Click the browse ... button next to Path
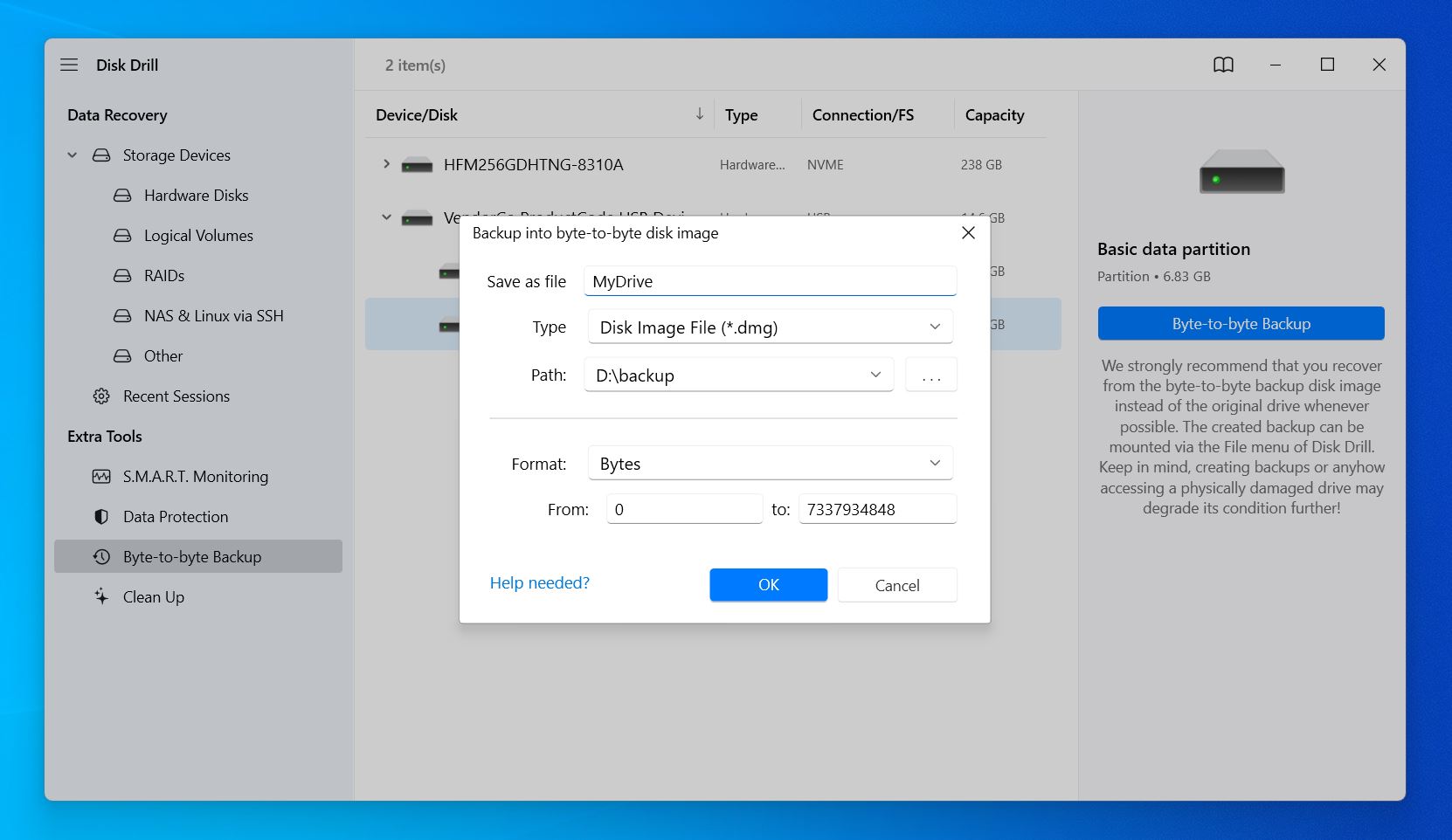1452x840 pixels. (931, 375)
